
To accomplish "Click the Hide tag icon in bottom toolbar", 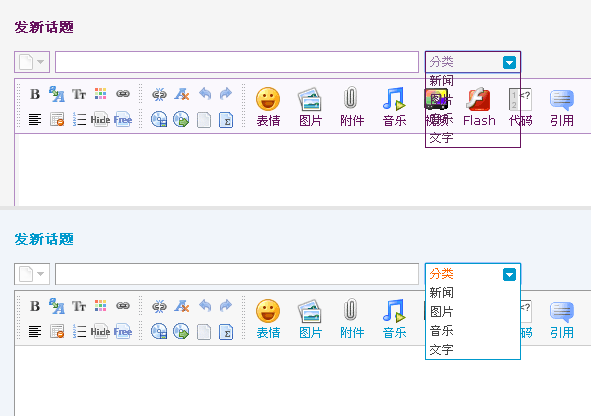I will point(100,332).
